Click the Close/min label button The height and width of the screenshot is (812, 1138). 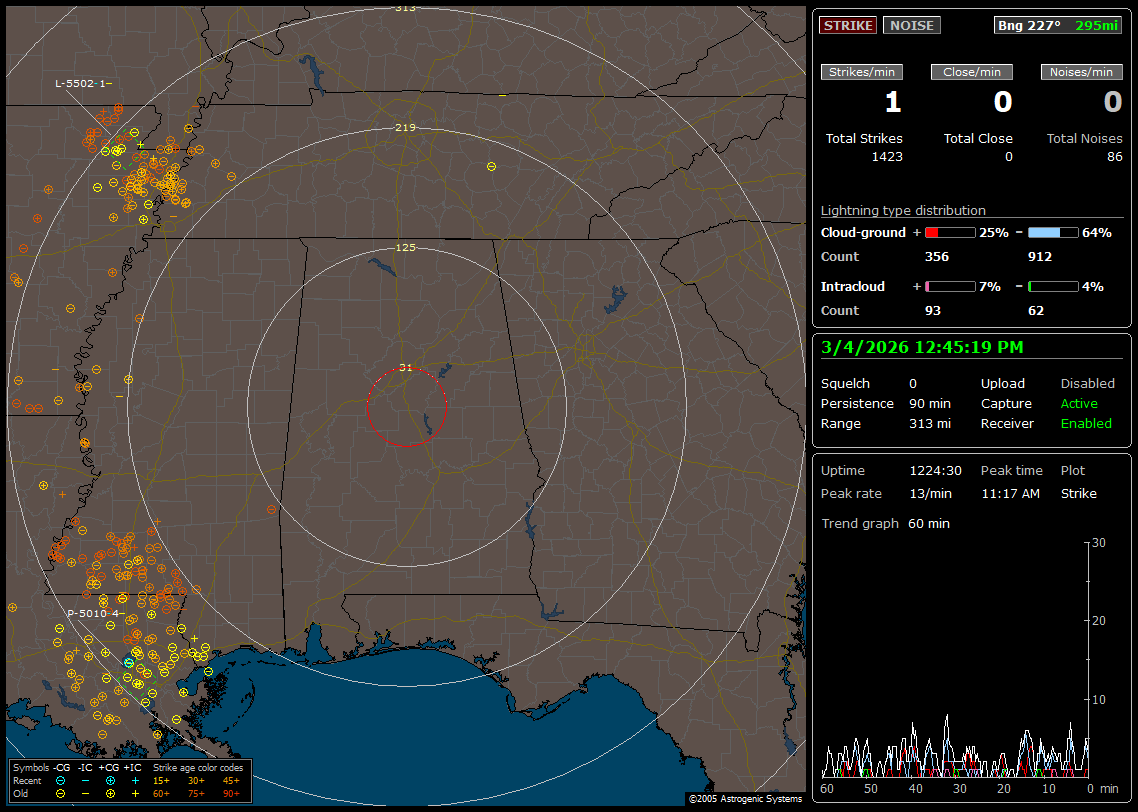[972, 72]
